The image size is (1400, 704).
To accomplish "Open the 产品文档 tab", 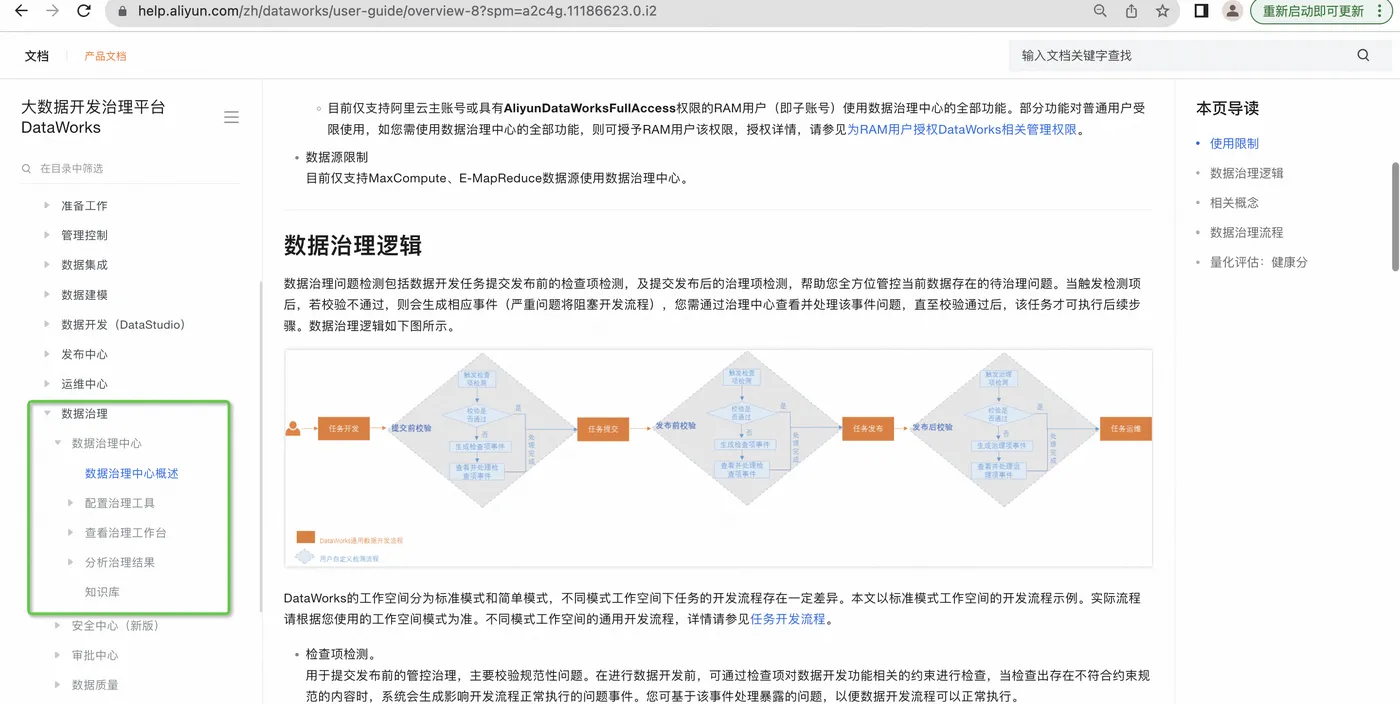I will tap(105, 56).
